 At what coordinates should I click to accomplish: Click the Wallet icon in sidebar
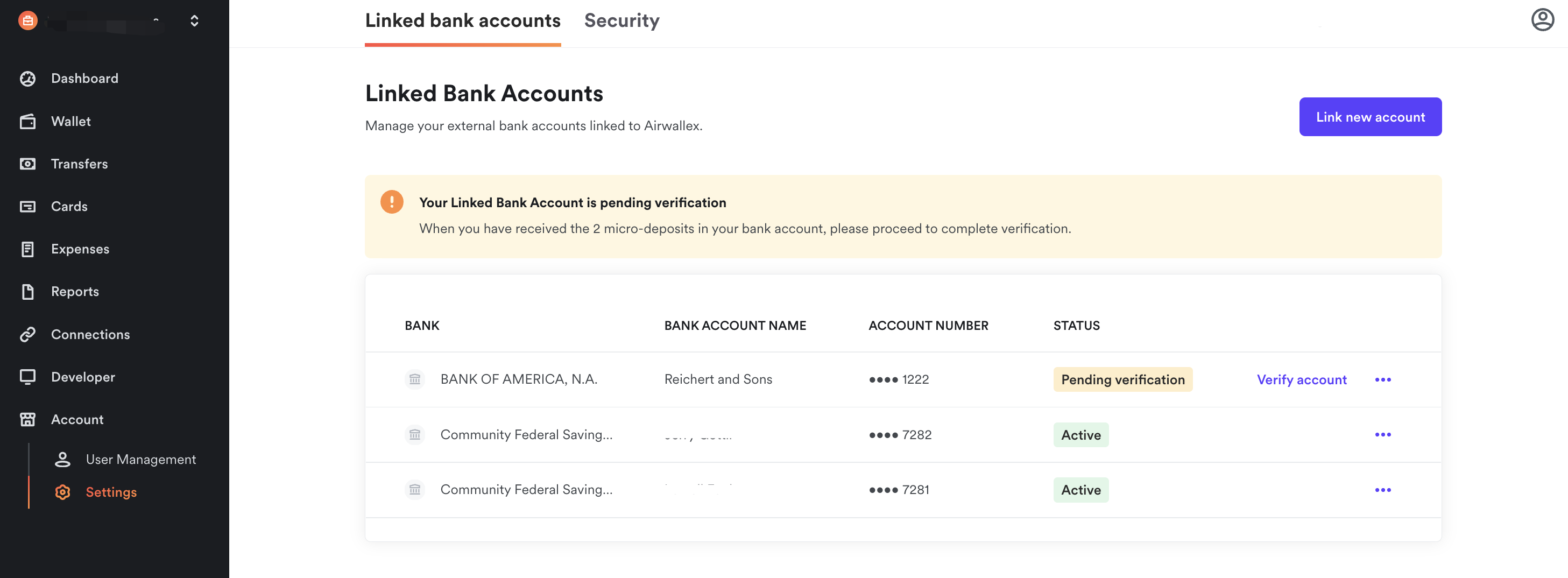coord(27,121)
